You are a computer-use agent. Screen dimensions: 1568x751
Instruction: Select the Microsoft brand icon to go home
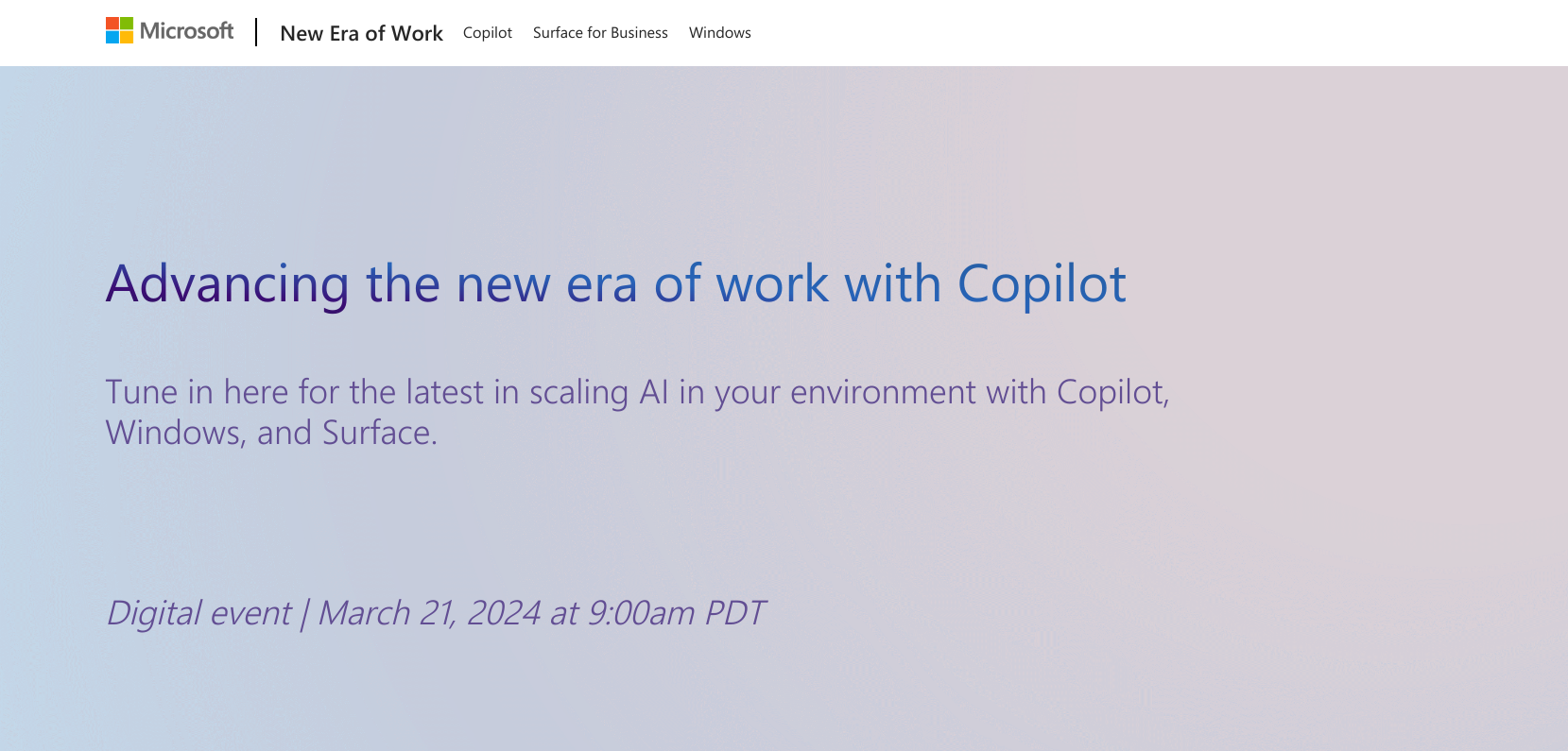(x=117, y=29)
